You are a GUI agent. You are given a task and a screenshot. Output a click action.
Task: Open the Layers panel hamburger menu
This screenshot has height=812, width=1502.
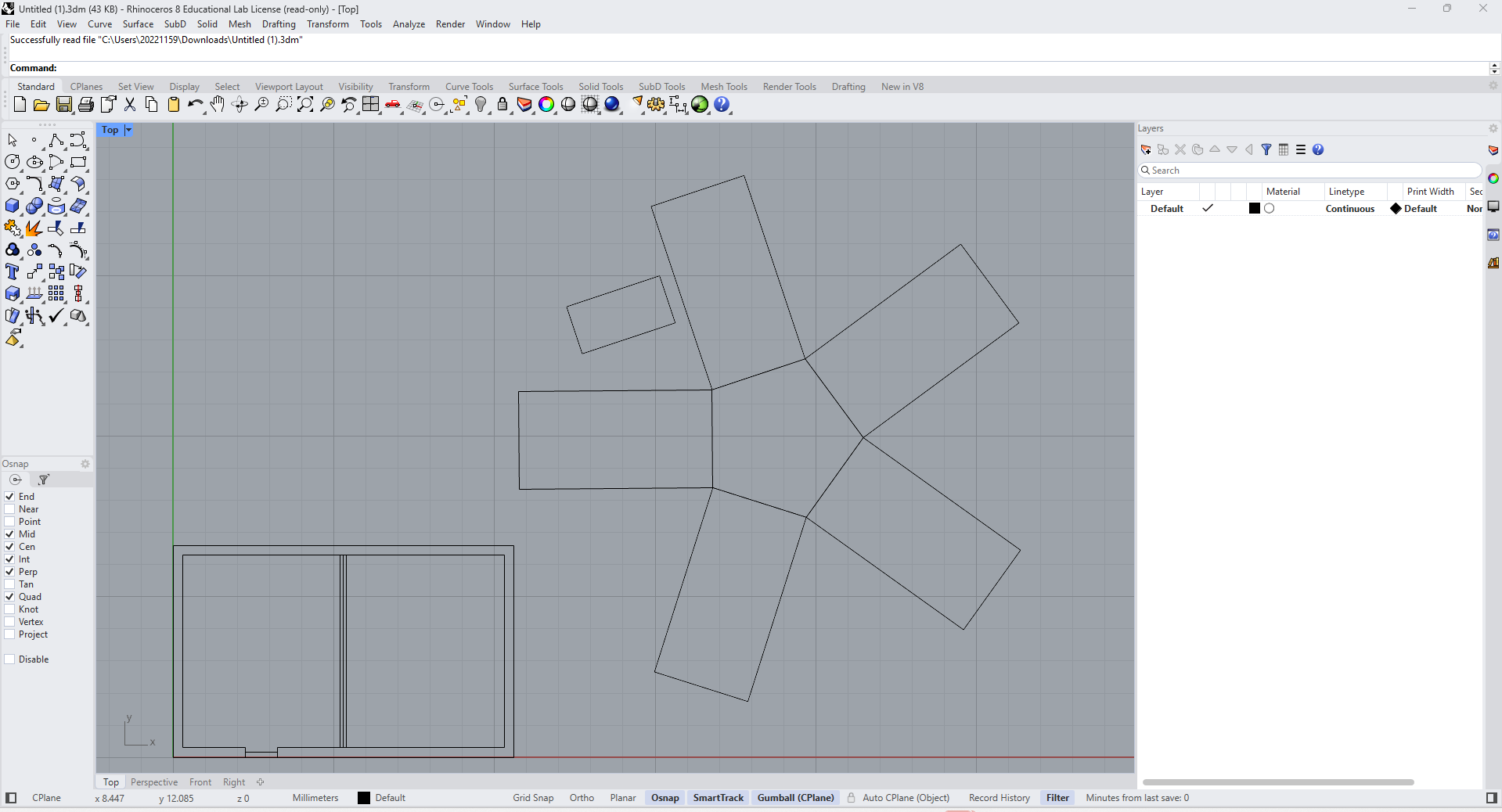pyautogui.click(x=1300, y=149)
